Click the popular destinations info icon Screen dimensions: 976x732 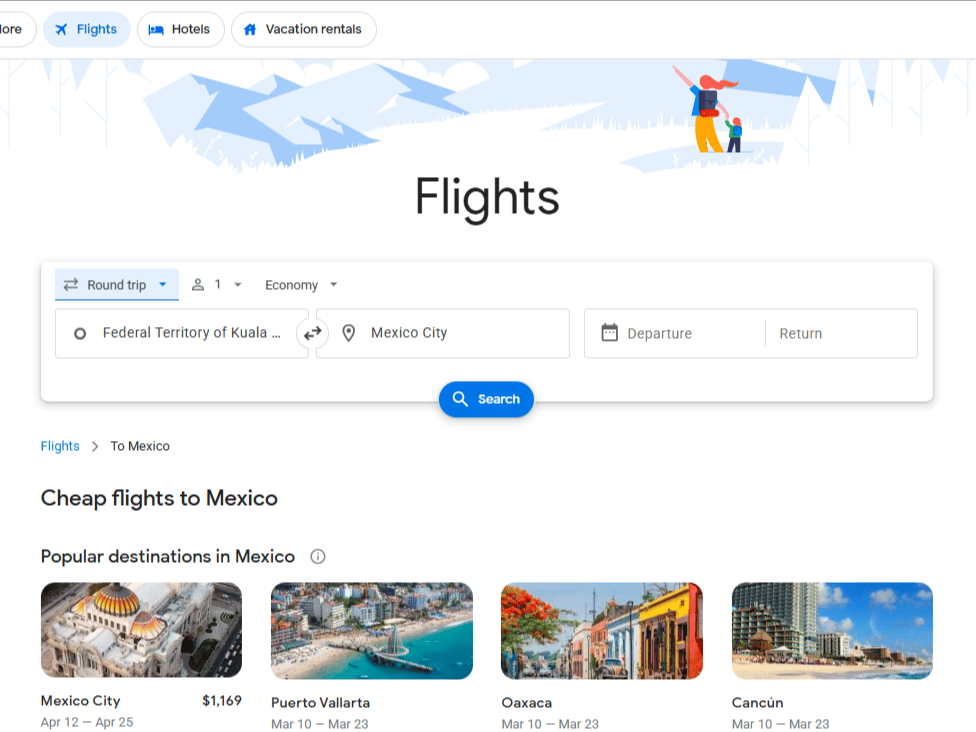(317, 556)
